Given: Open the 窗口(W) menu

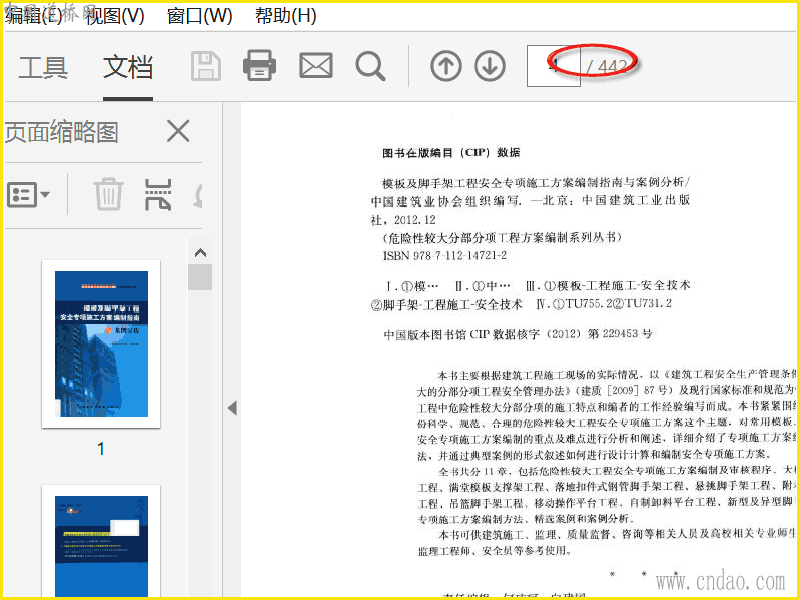Looking at the screenshot, I should [x=199, y=16].
